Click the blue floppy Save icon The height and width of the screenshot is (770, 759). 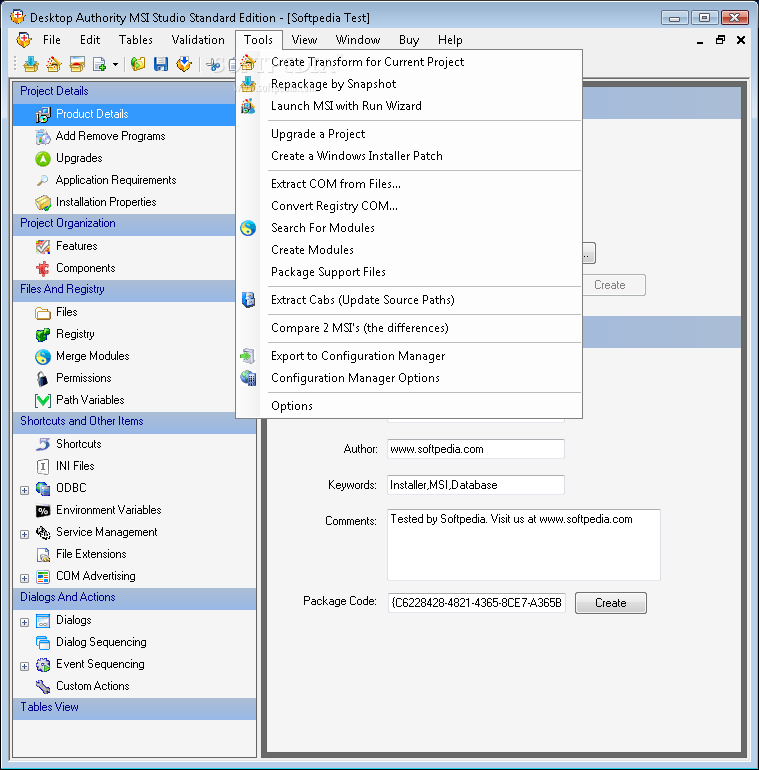pyautogui.click(x=161, y=64)
